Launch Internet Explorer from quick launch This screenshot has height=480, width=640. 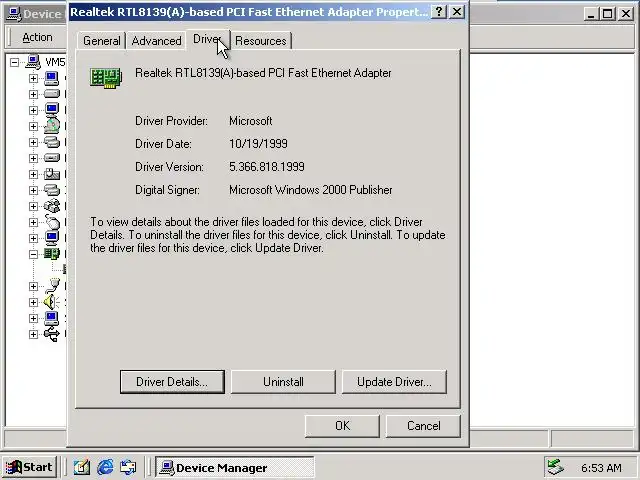[x=105, y=467]
